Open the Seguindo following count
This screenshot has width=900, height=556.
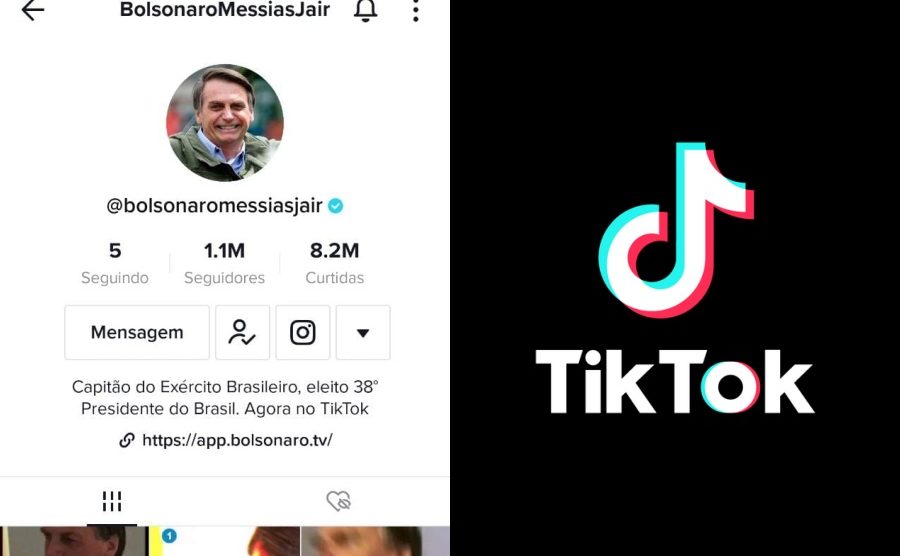[115, 263]
